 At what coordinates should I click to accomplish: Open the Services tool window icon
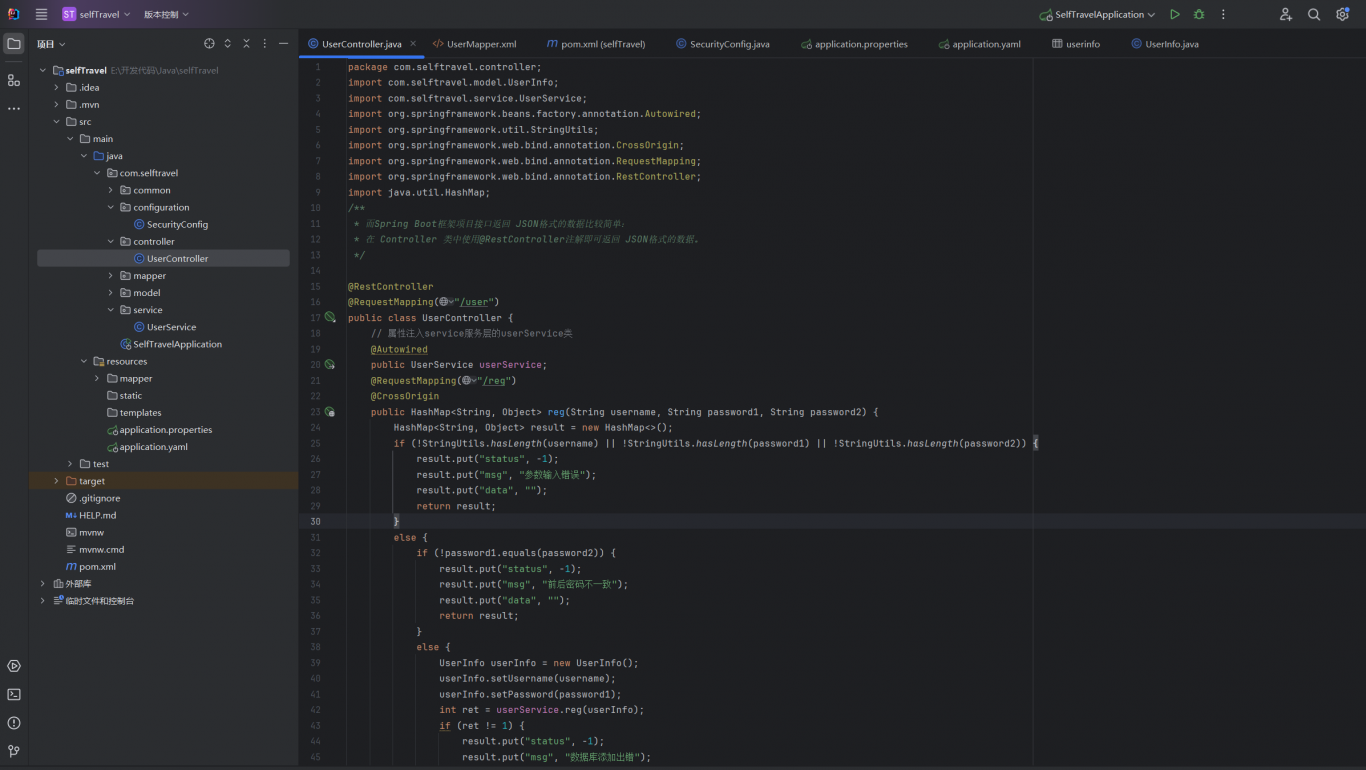(x=14, y=666)
